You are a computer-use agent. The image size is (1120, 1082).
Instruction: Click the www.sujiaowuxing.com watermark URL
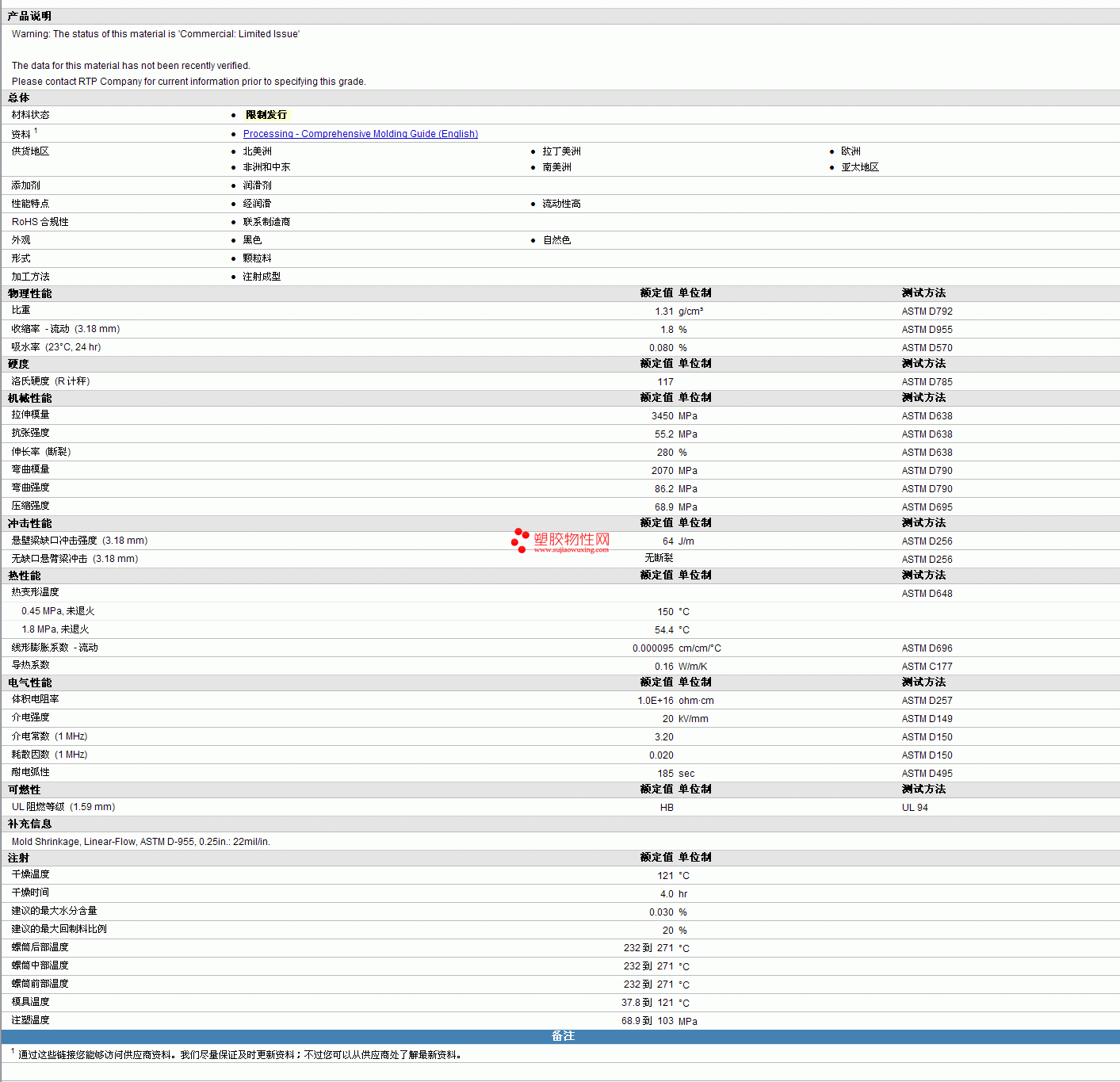[571, 549]
